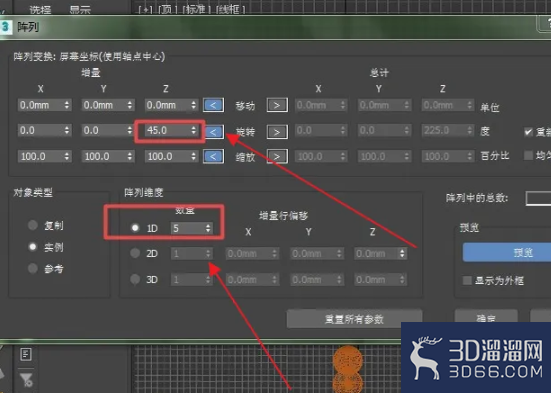Click the Scale (缩放) left arrow button
This screenshot has width=551, height=393.
213,156
